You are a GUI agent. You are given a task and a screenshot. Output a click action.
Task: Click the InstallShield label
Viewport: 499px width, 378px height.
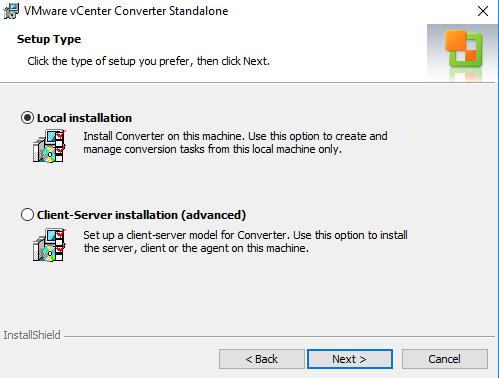point(32,335)
